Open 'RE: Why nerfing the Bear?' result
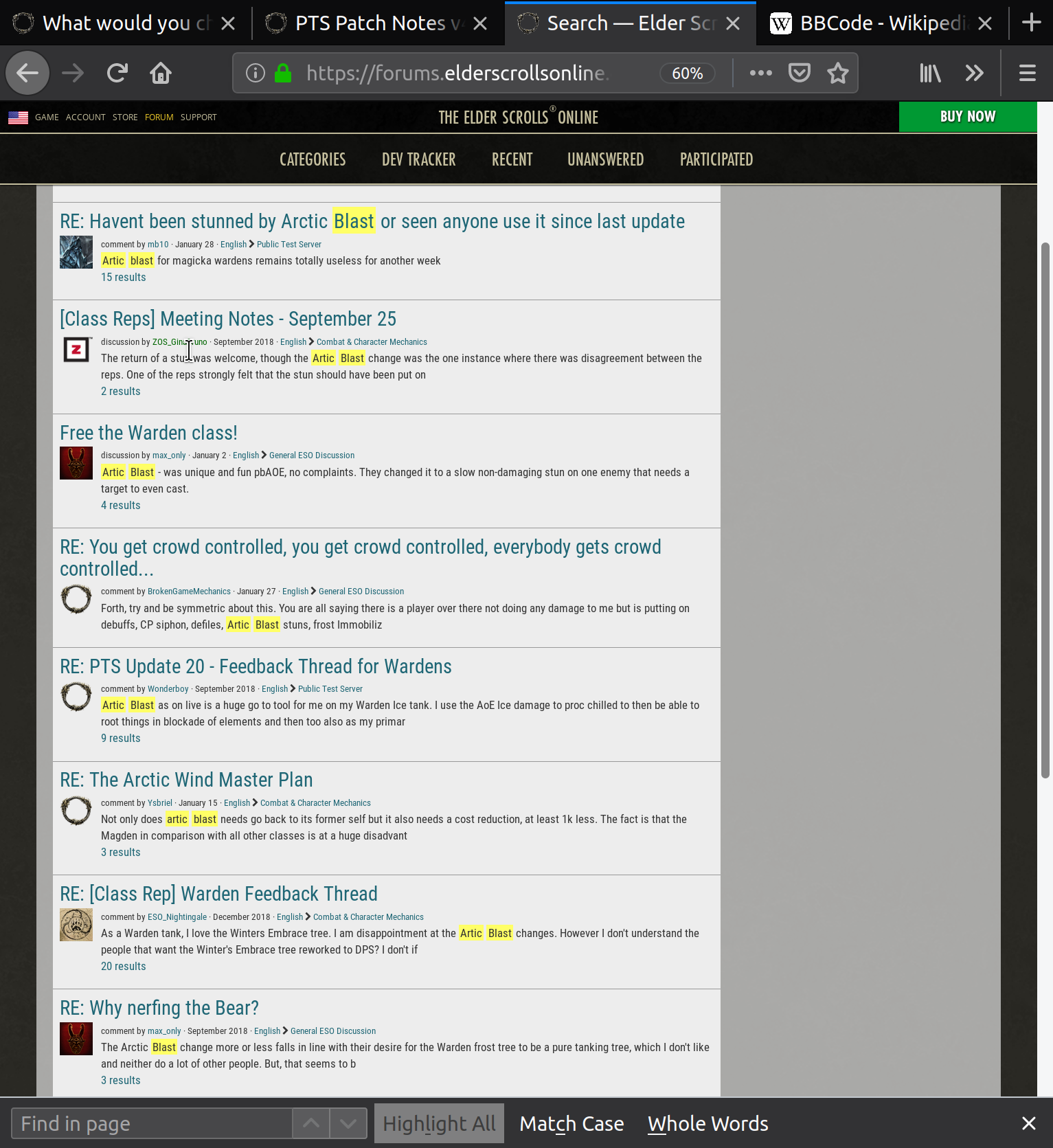 159,1008
